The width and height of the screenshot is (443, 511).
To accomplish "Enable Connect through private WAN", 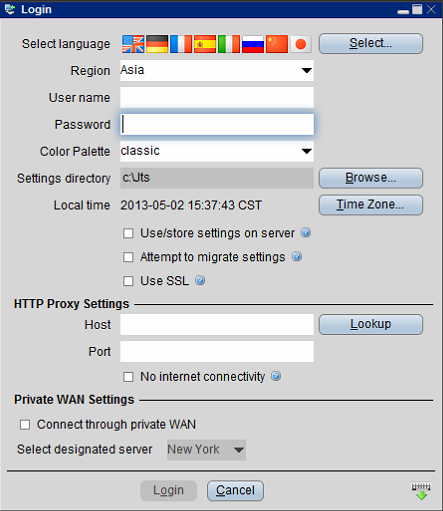I will tap(25, 425).
